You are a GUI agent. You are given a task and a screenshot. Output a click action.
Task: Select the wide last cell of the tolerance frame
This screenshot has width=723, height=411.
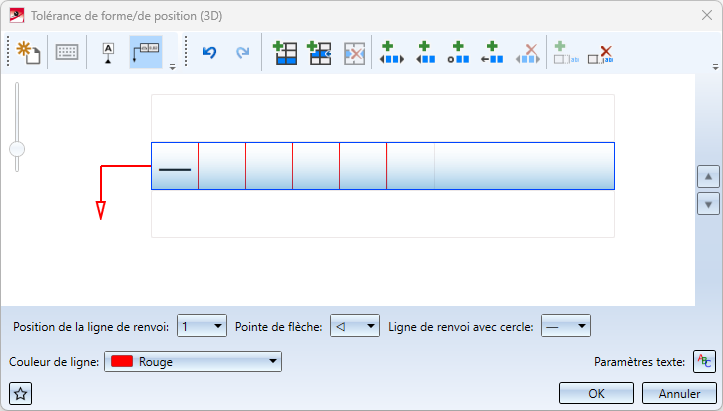pos(524,166)
